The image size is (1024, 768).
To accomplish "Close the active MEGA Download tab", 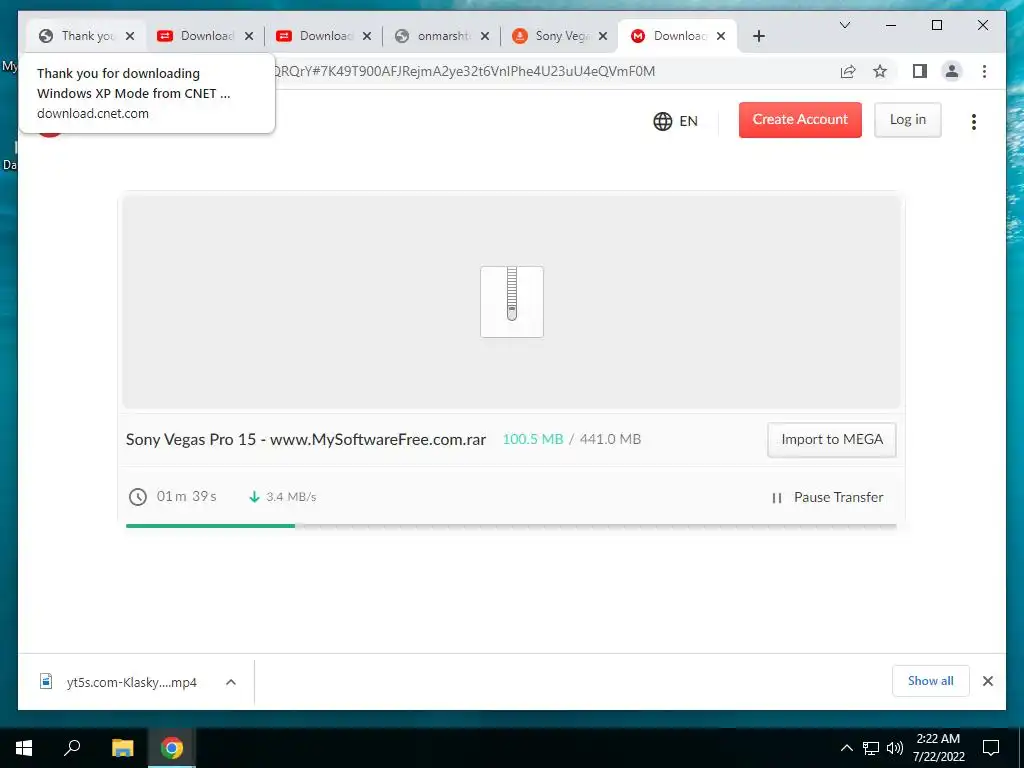I will point(721,36).
